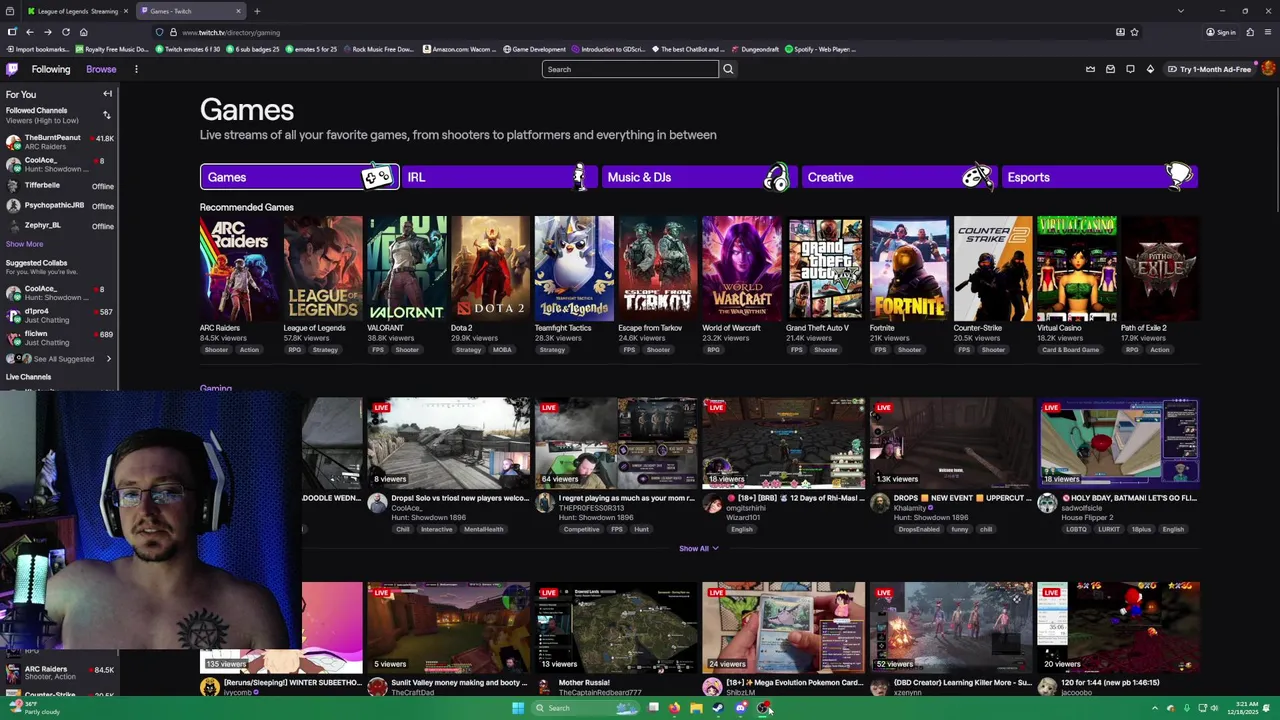Close the Games - Twitch tab

coord(238,11)
